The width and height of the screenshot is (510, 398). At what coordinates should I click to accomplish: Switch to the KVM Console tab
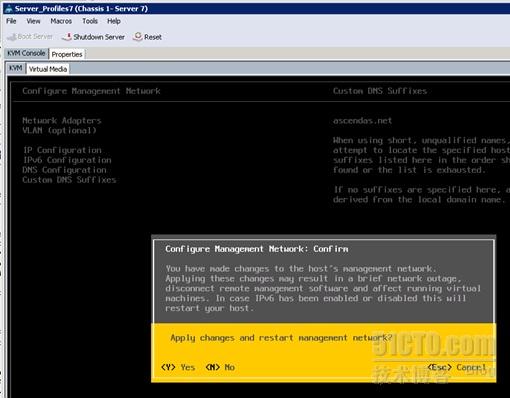click(x=26, y=53)
